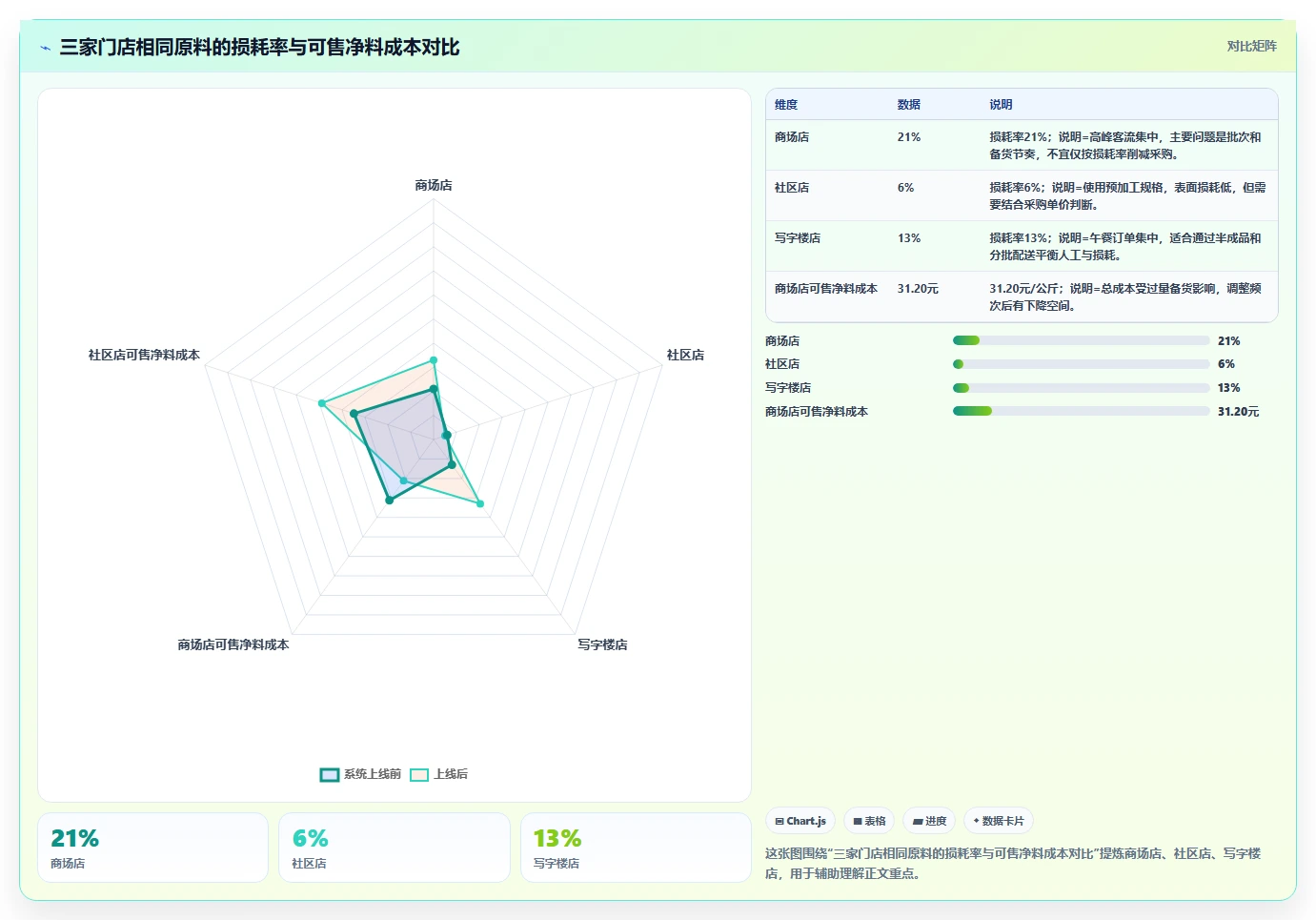Click the 21% label beside the progress bars
Viewport: 1316px width, 920px height.
coord(1229,340)
